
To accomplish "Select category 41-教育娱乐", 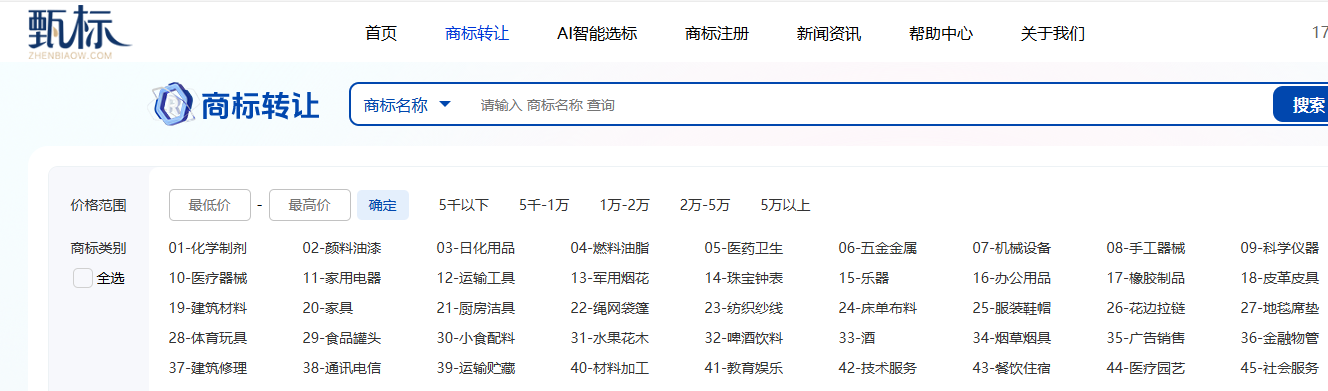I will (744, 368).
